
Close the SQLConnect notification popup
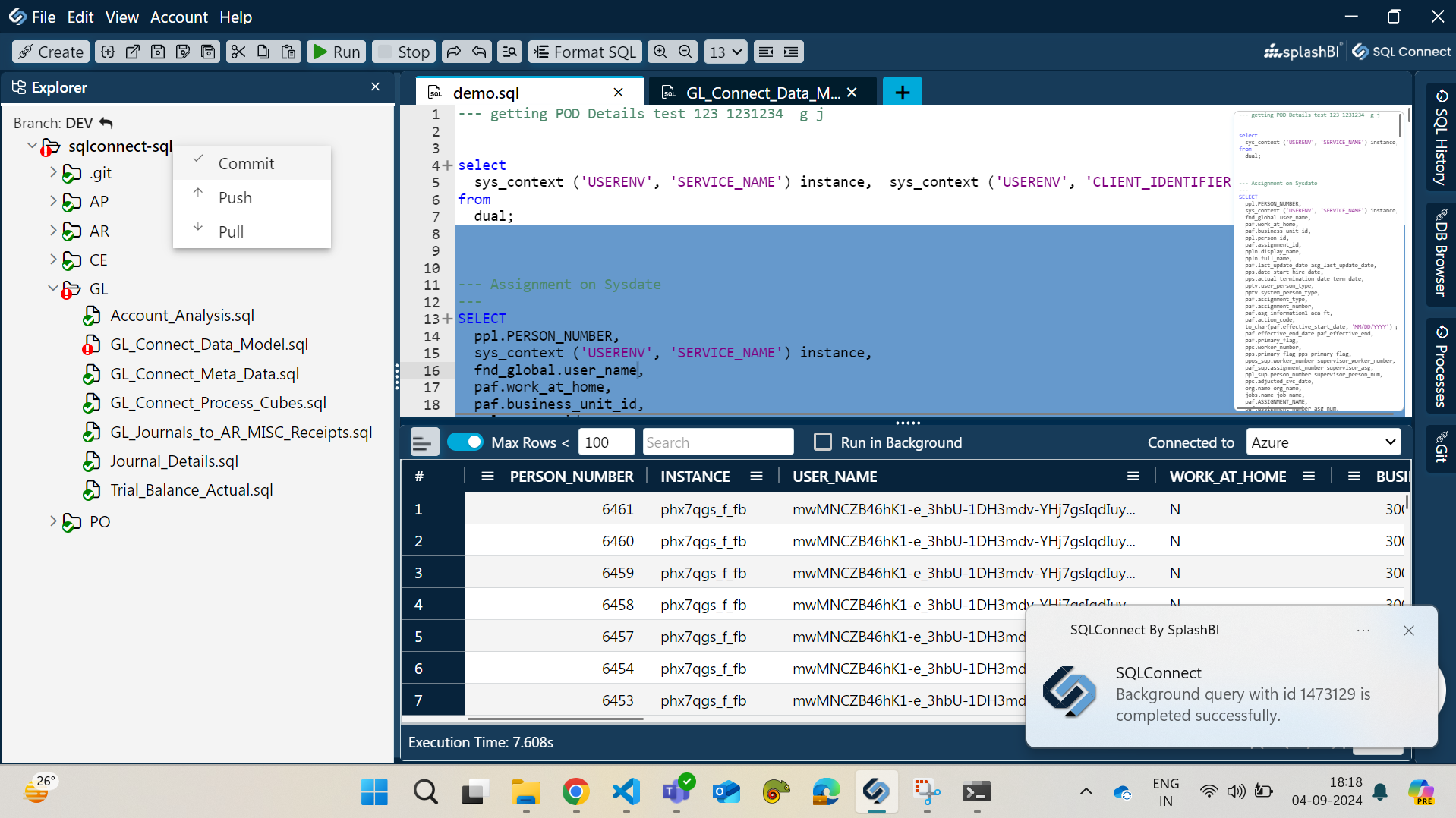pos(1408,631)
